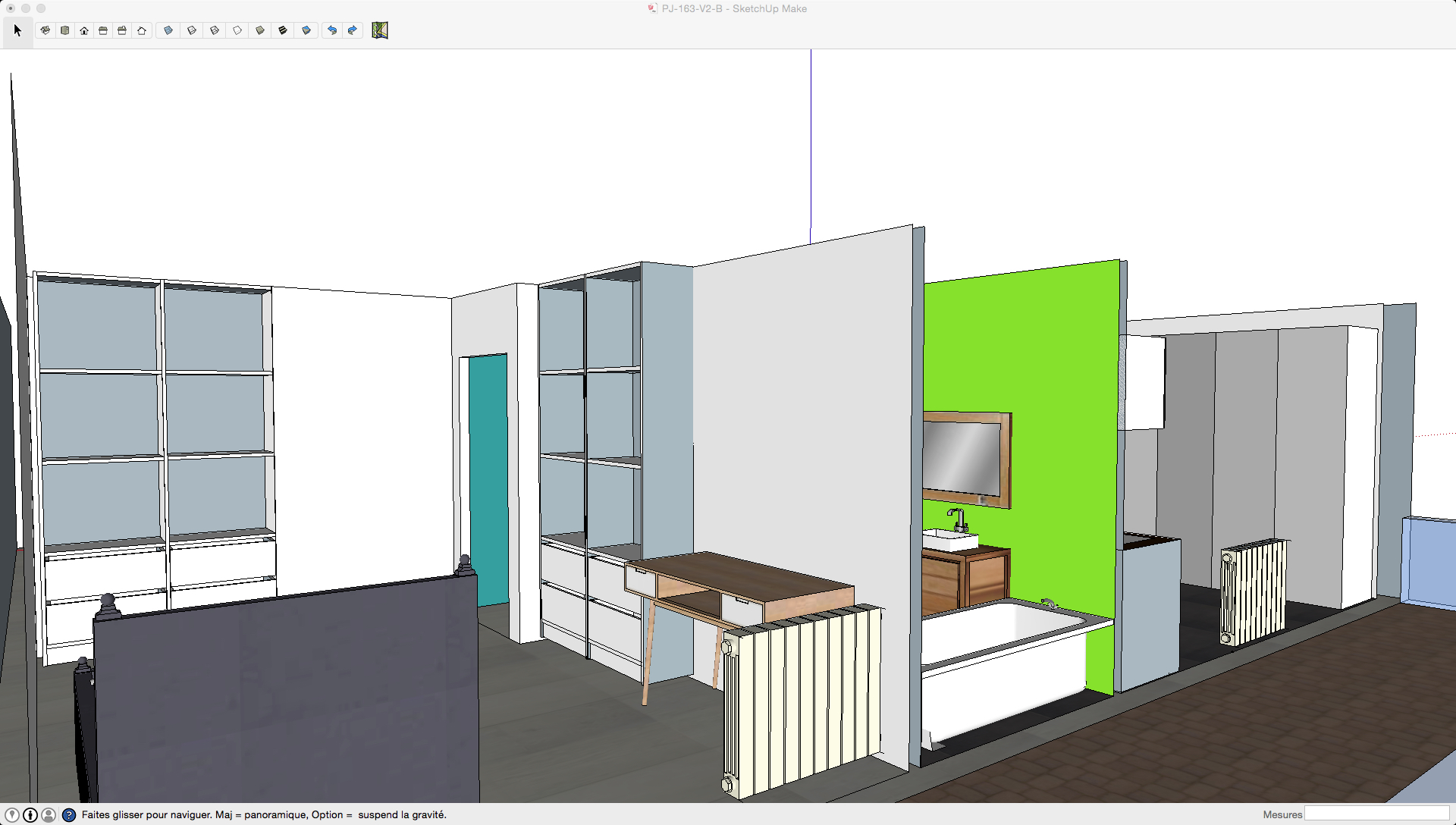1456x825 pixels.
Task: Enable X-Ray face style
Action: coord(168,30)
